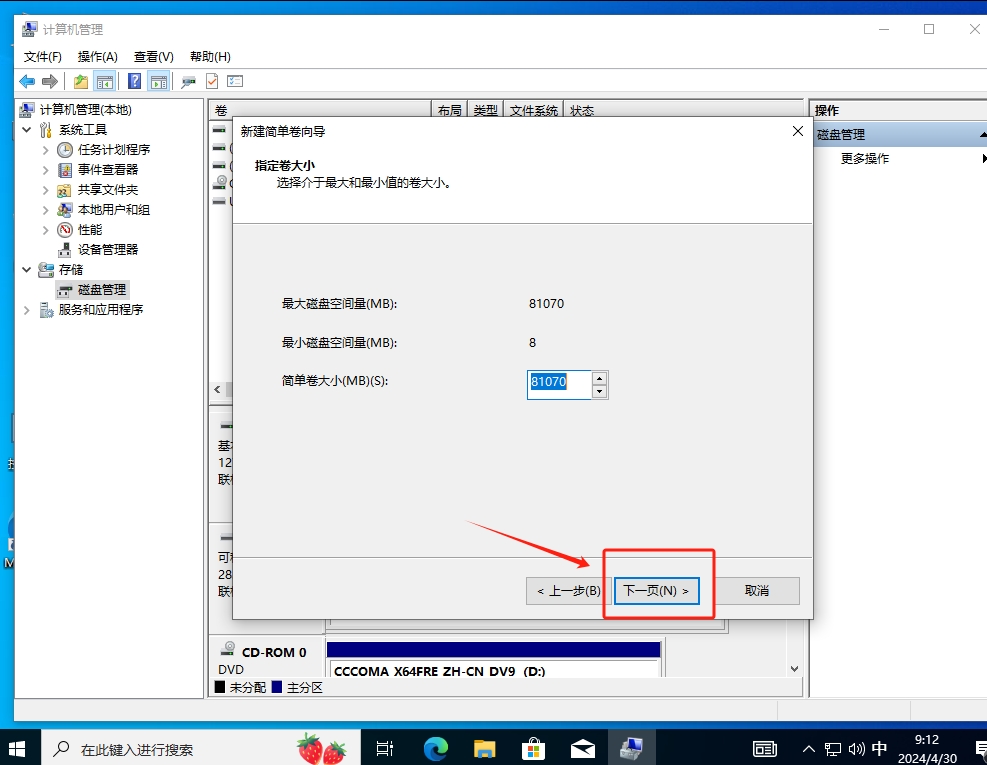Image resolution: width=987 pixels, height=765 pixels.
Task: Click the taskbar search box
Action: click(x=200, y=749)
